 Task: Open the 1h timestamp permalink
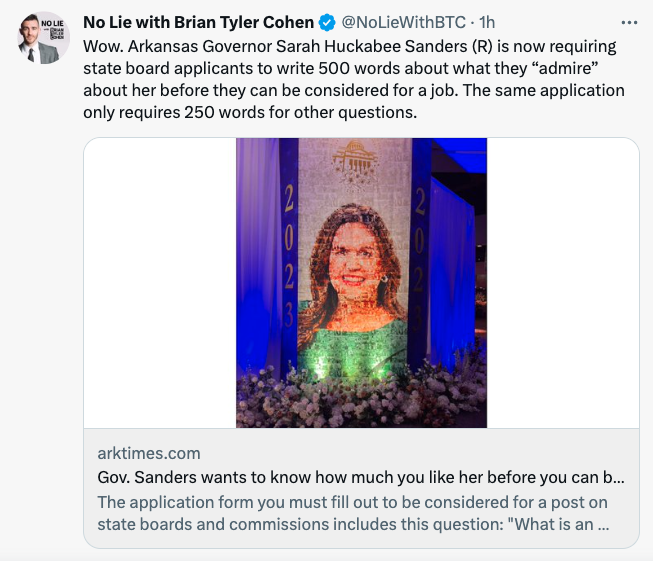pos(486,22)
